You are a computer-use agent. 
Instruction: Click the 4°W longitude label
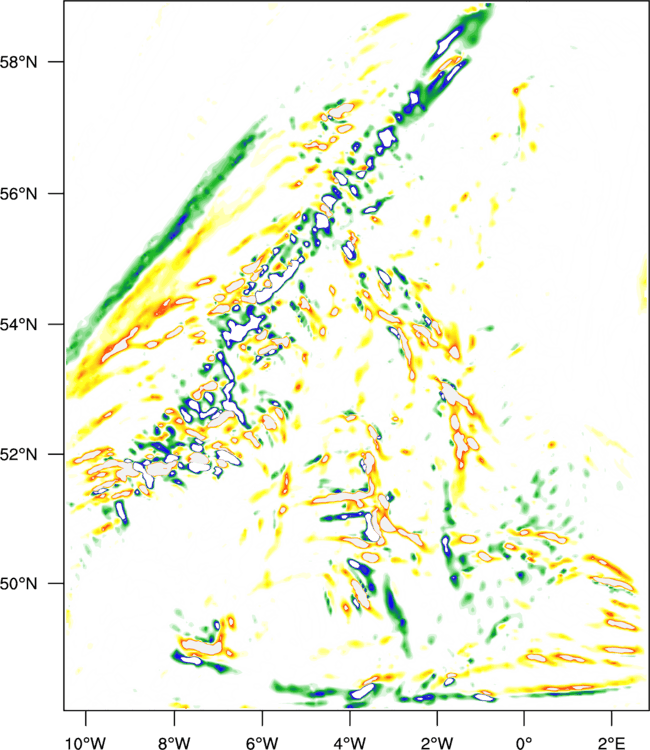[350, 743]
